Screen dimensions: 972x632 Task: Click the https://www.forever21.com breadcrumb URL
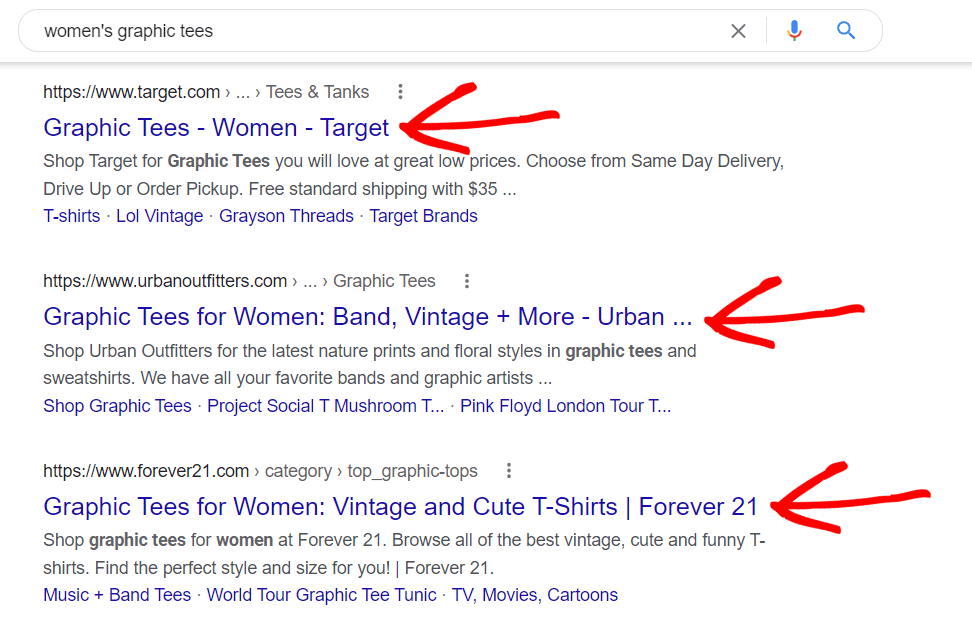(146, 471)
